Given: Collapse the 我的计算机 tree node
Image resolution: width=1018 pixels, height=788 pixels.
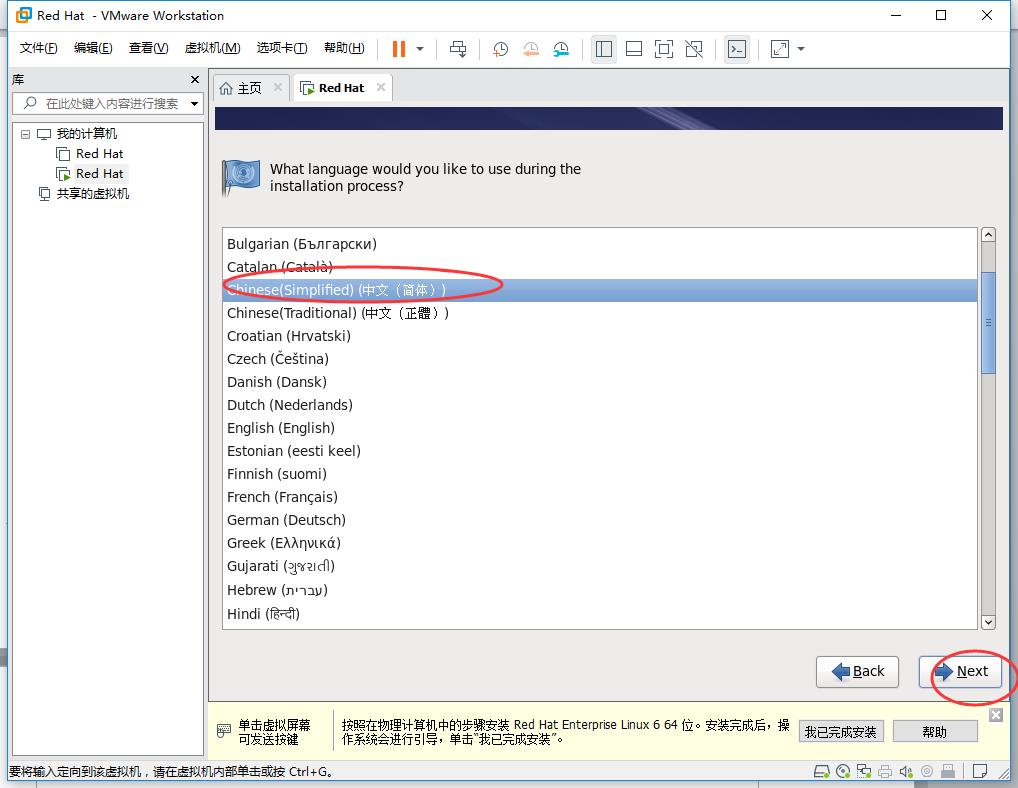Looking at the screenshot, I should [25, 134].
